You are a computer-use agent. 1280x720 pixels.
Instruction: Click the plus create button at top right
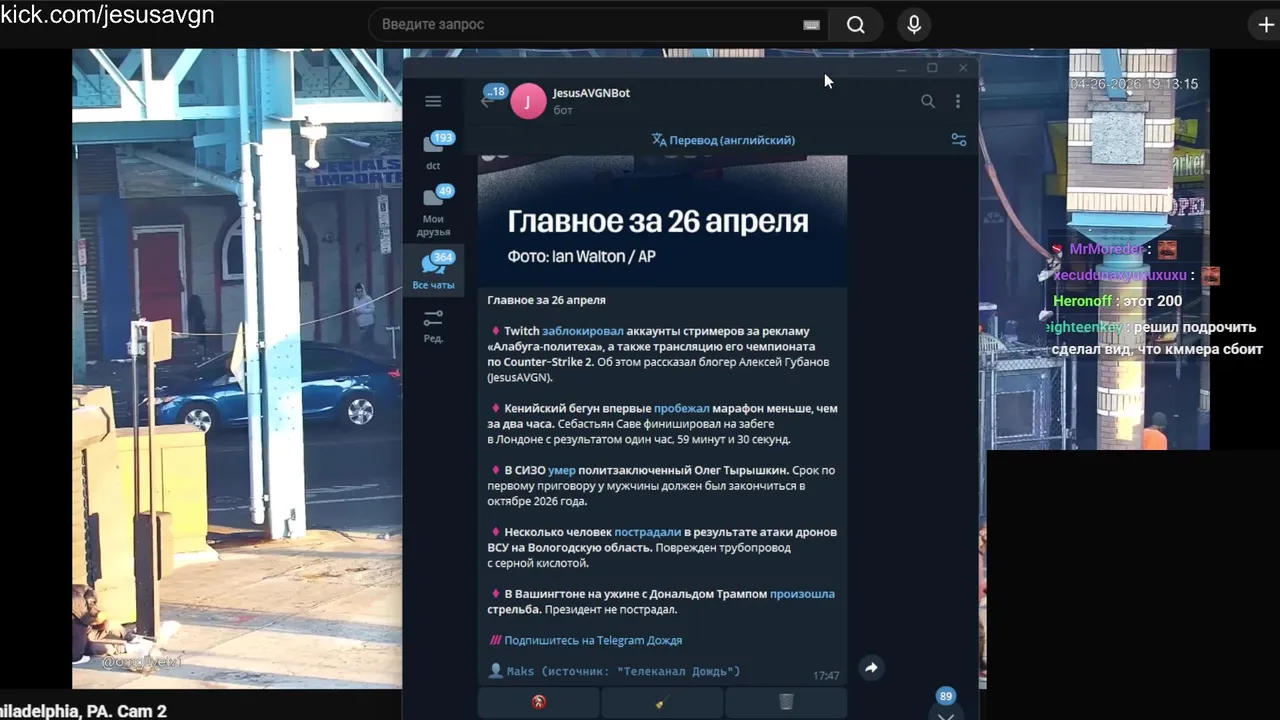[x=1265, y=25]
